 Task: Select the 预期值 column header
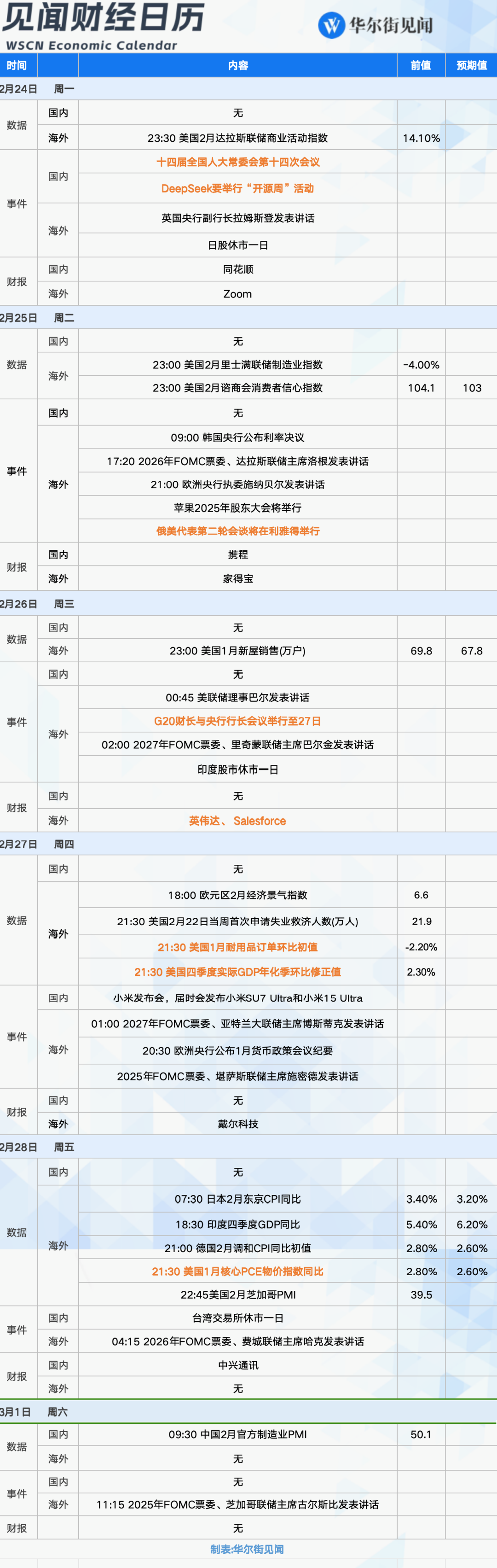tap(471, 65)
